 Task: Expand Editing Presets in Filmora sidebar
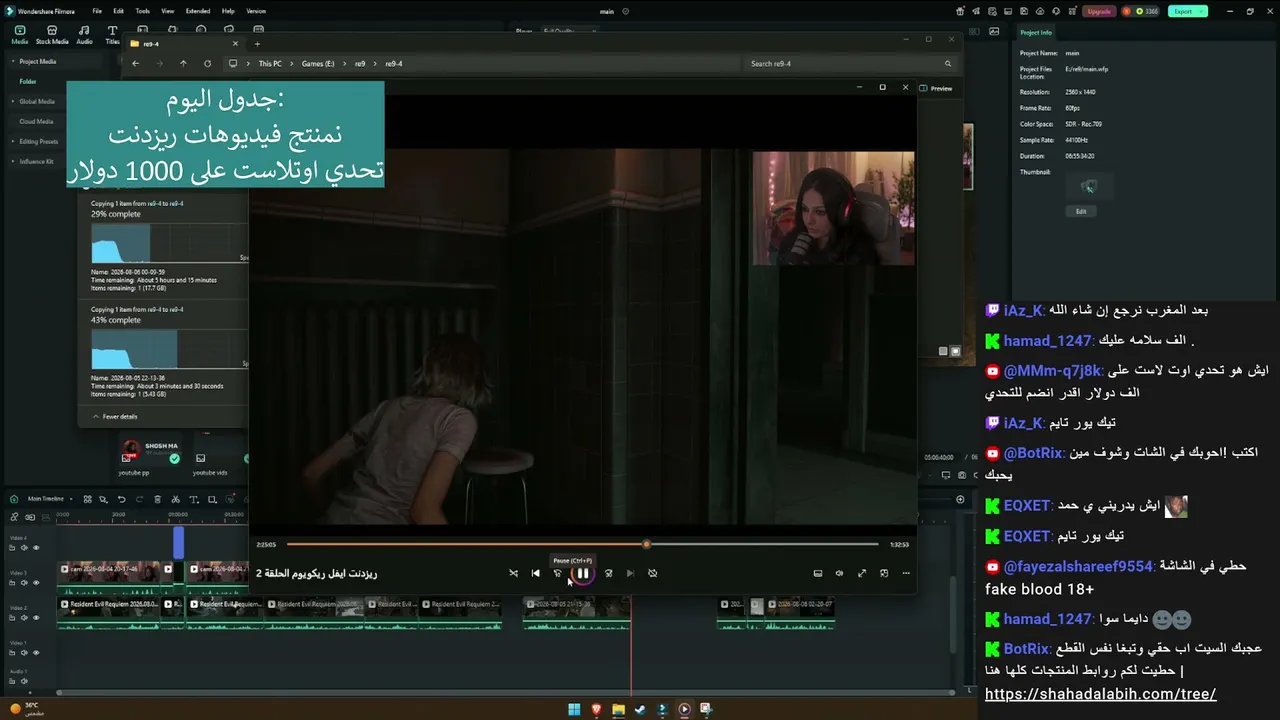click(x=13, y=141)
